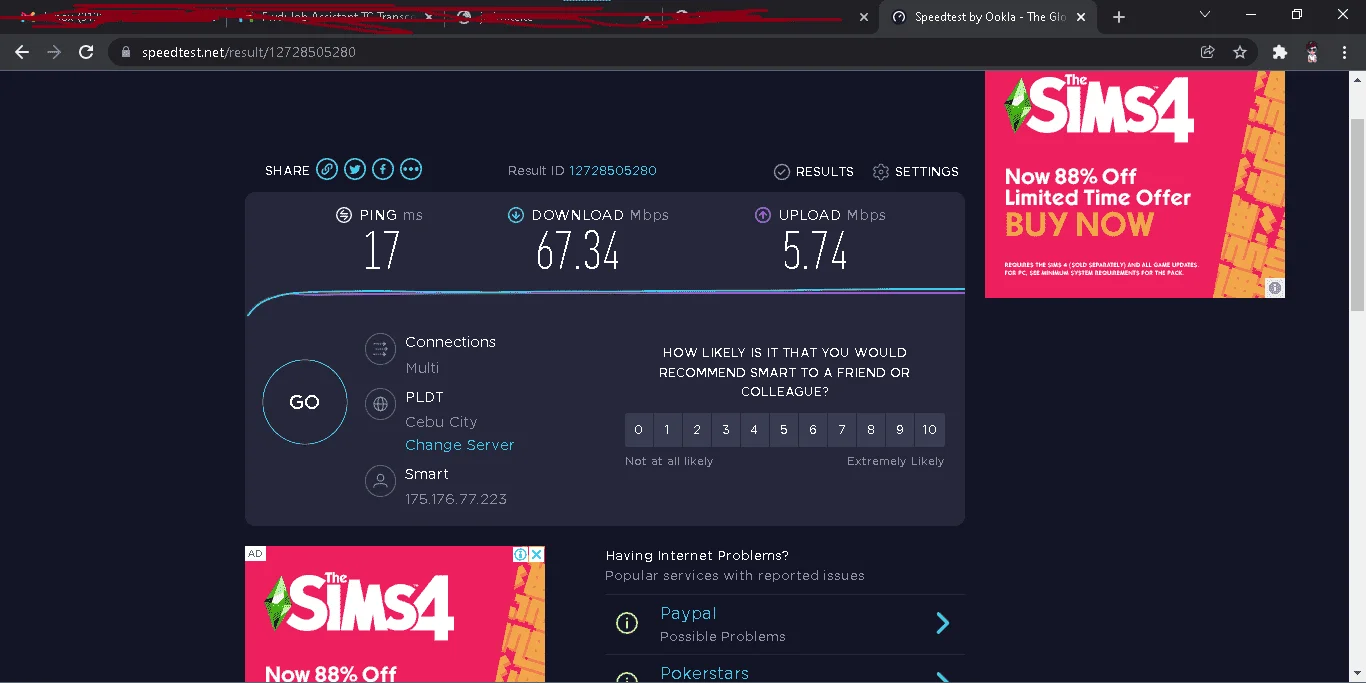Rate recommendation 8
1366x683 pixels.
tap(871, 430)
